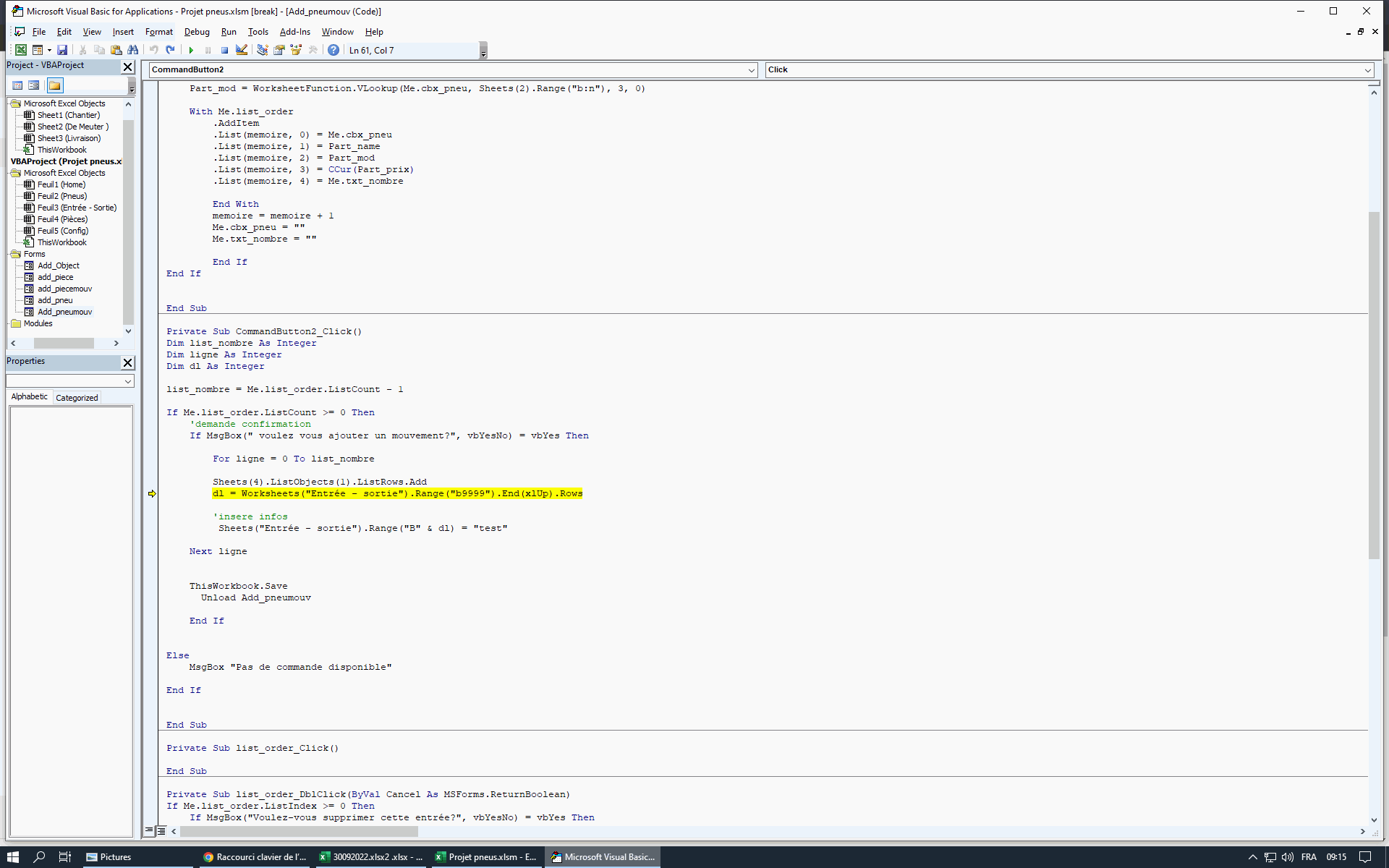1389x868 pixels.
Task: Open the Debug menu
Action: pyautogui.click(x=196, y=32)
